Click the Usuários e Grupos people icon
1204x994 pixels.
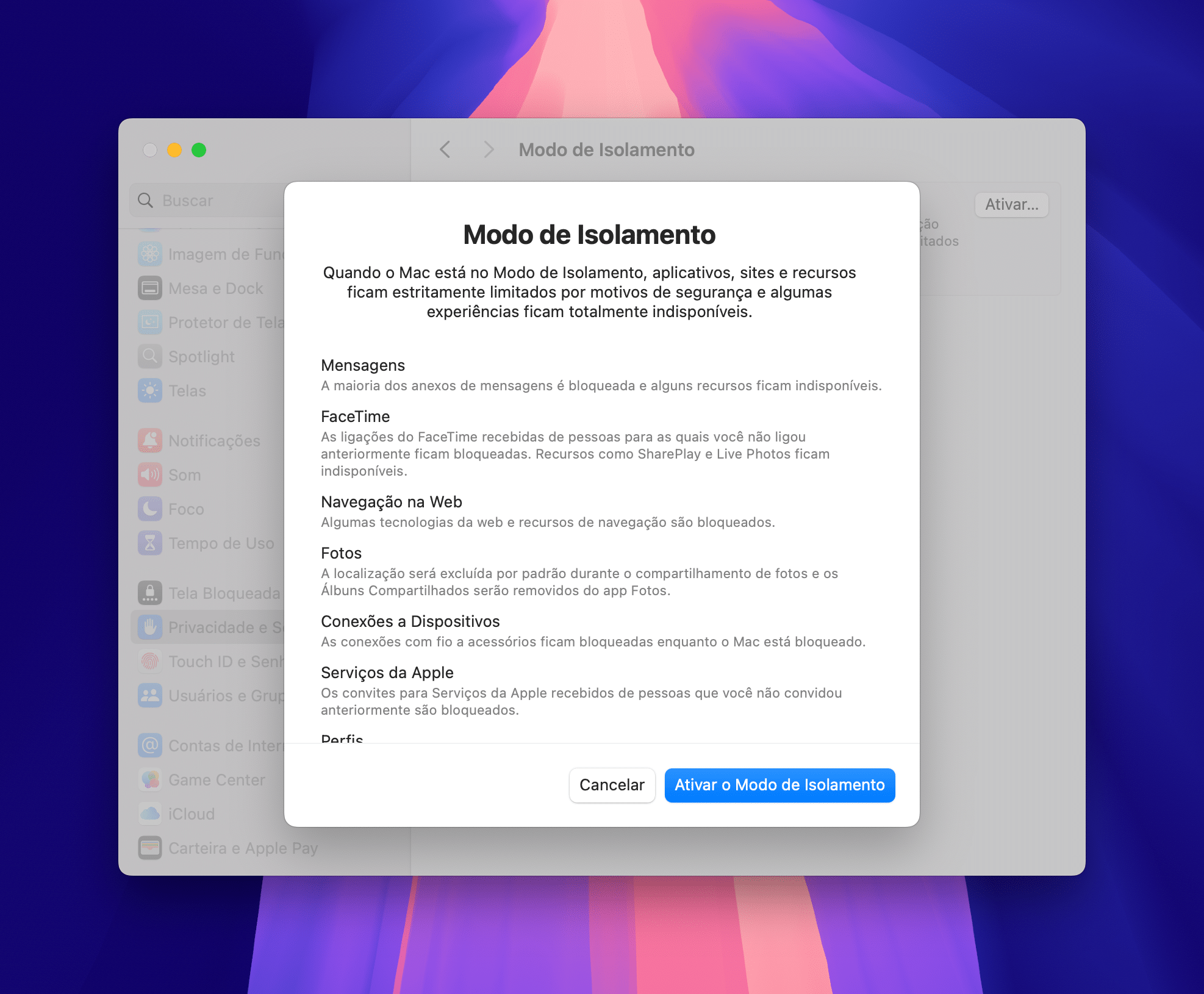click(150, 695)
